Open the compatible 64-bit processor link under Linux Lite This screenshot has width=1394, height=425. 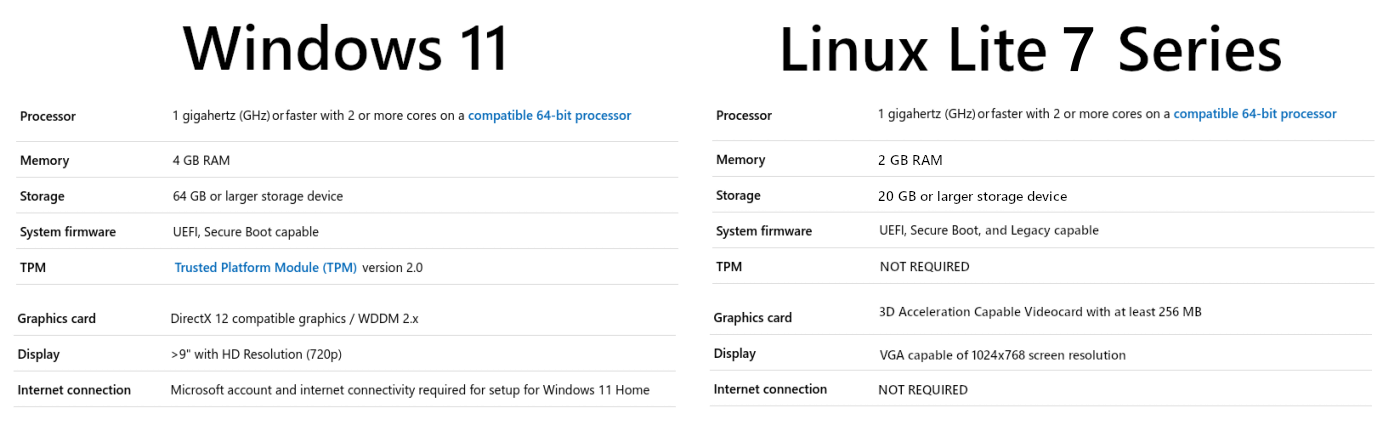click(1254, 114)
